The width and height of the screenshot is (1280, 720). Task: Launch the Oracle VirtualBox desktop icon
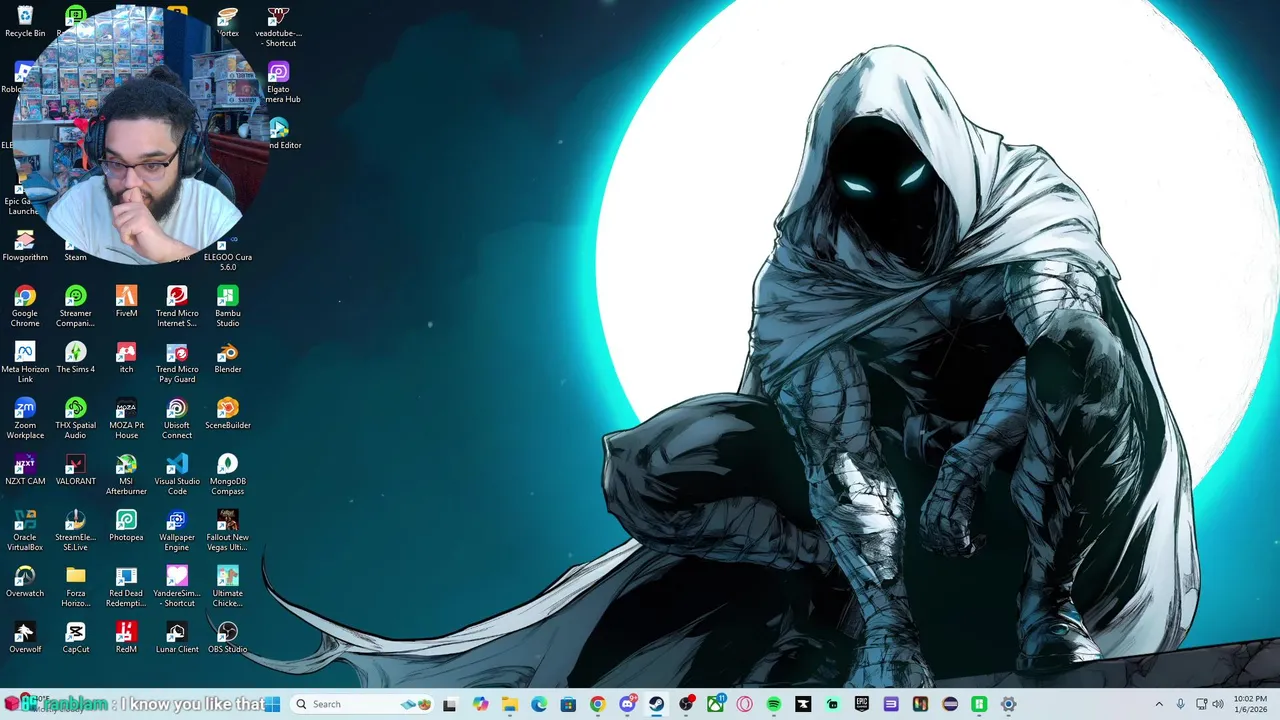click(x=25, y=530)
